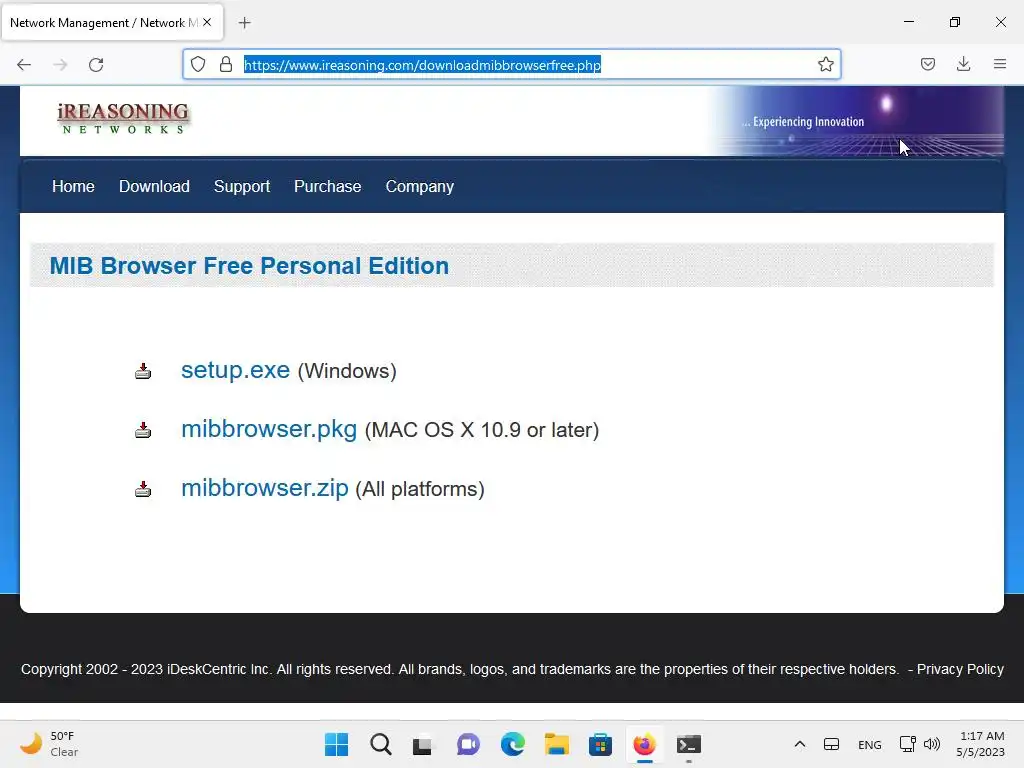Switch to Firefox on the taskbar
This screenshot has width=1024, height=768.
(x=645, y=744)
